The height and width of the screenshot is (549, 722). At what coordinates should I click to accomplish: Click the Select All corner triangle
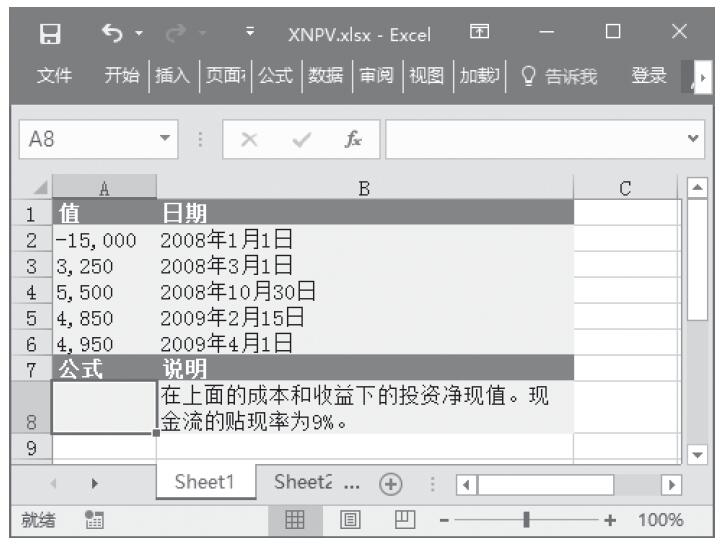click(40, 188)
